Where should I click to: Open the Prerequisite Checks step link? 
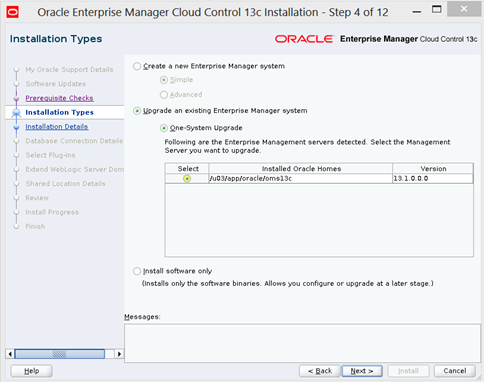pyautogui.click(x=59, y=98)
